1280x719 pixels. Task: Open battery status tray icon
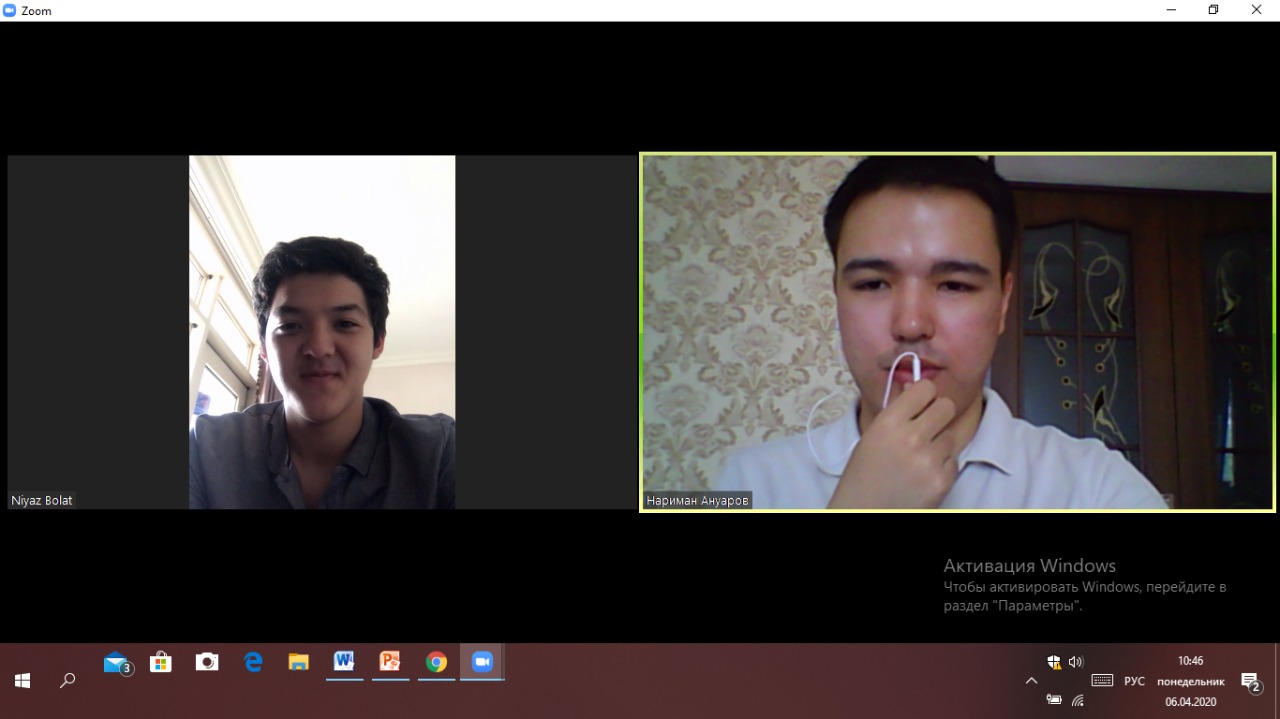pyautogui.click(x=1054, y=700)
